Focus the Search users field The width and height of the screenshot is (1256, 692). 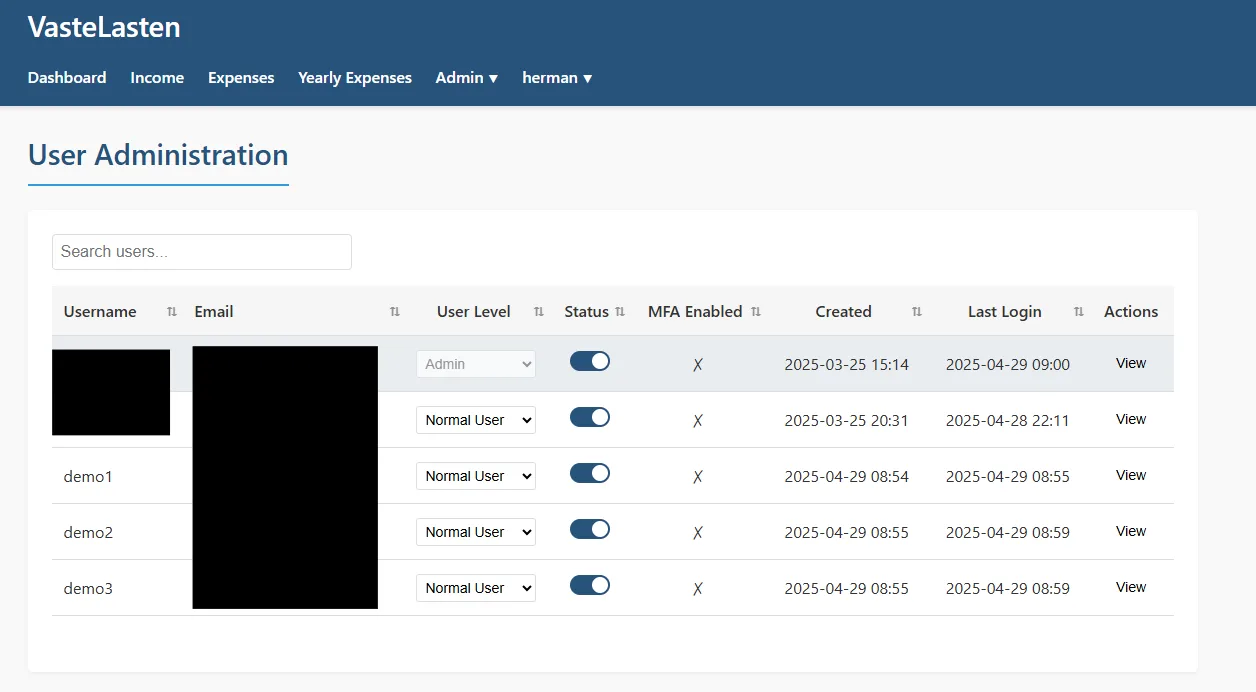tap(202, 252)
